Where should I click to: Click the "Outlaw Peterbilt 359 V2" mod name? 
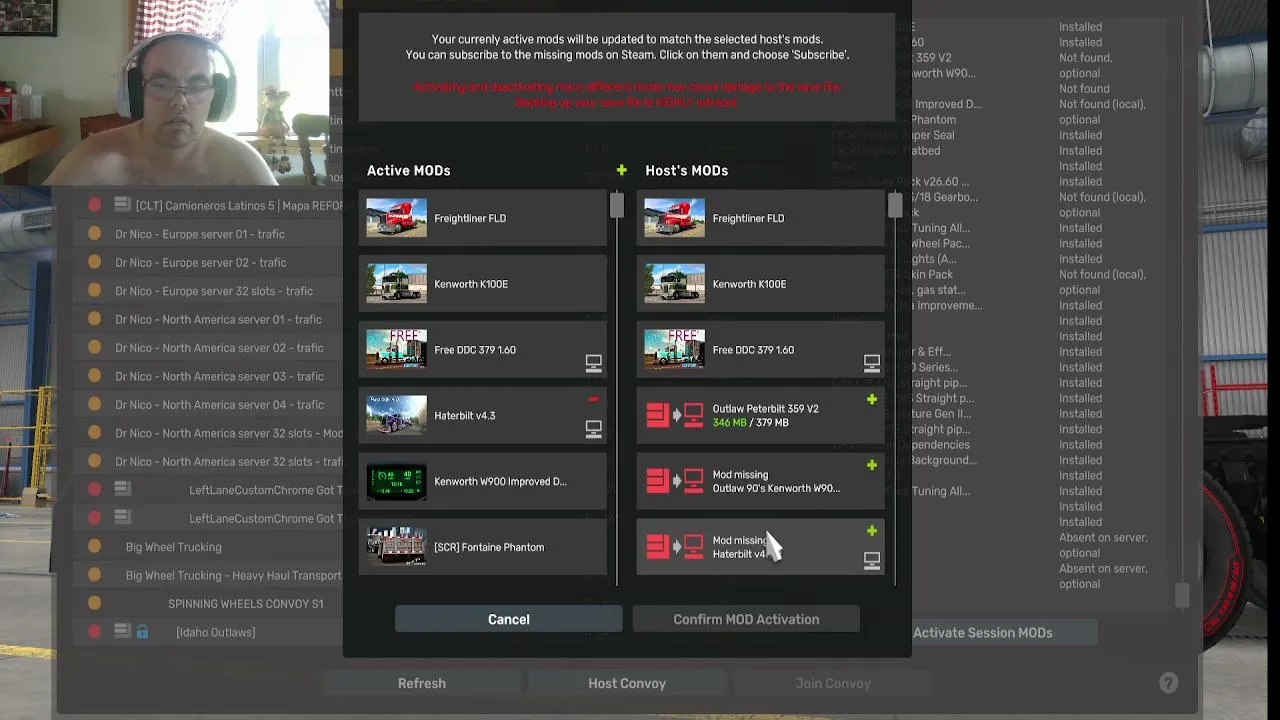(765, 409)
